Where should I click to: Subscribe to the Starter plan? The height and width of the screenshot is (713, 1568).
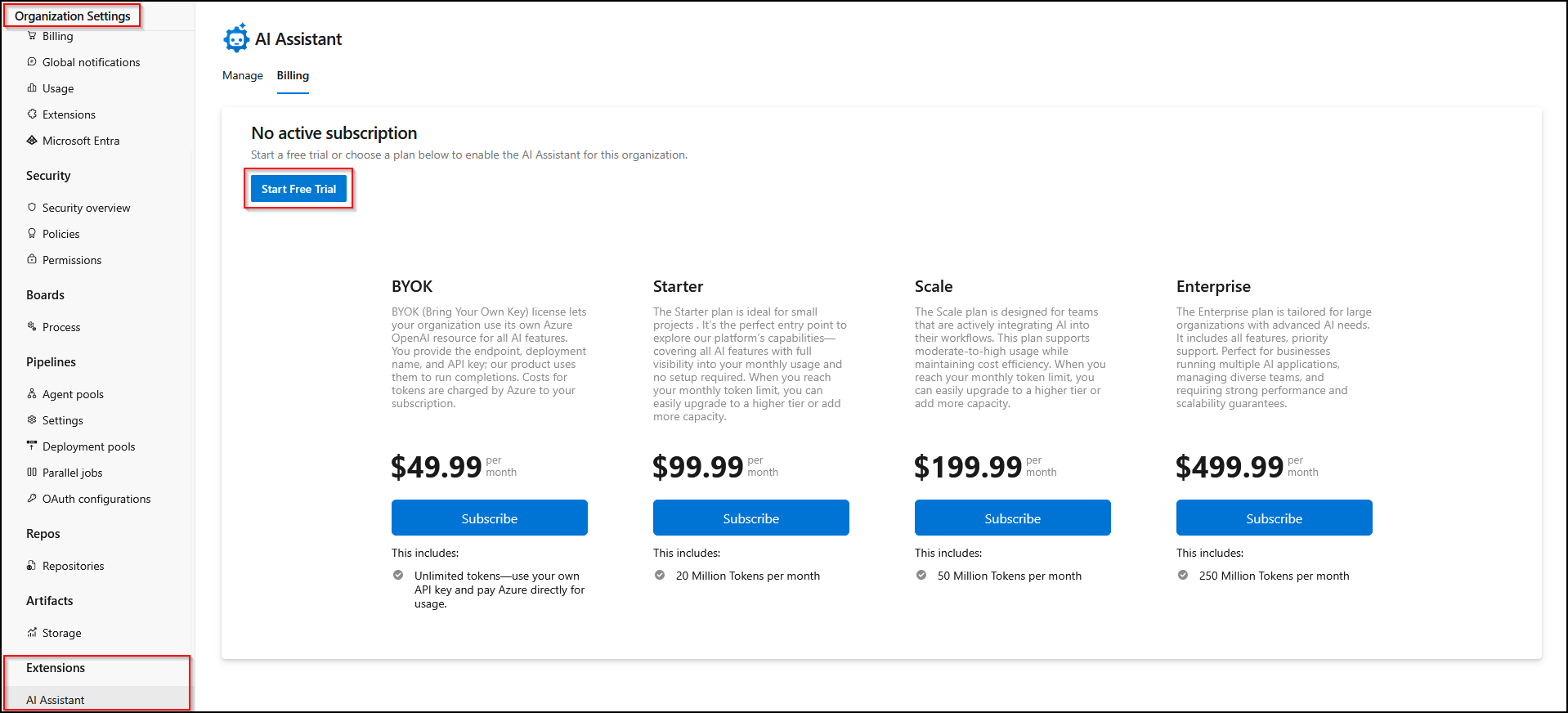pos(750,518)
